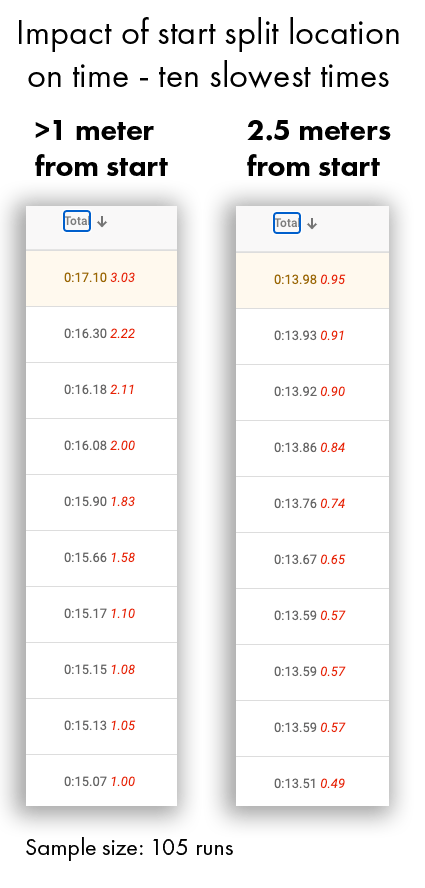Click the red 0.74 delta value
The image size is (425, 888).
[x=333, y=503]
